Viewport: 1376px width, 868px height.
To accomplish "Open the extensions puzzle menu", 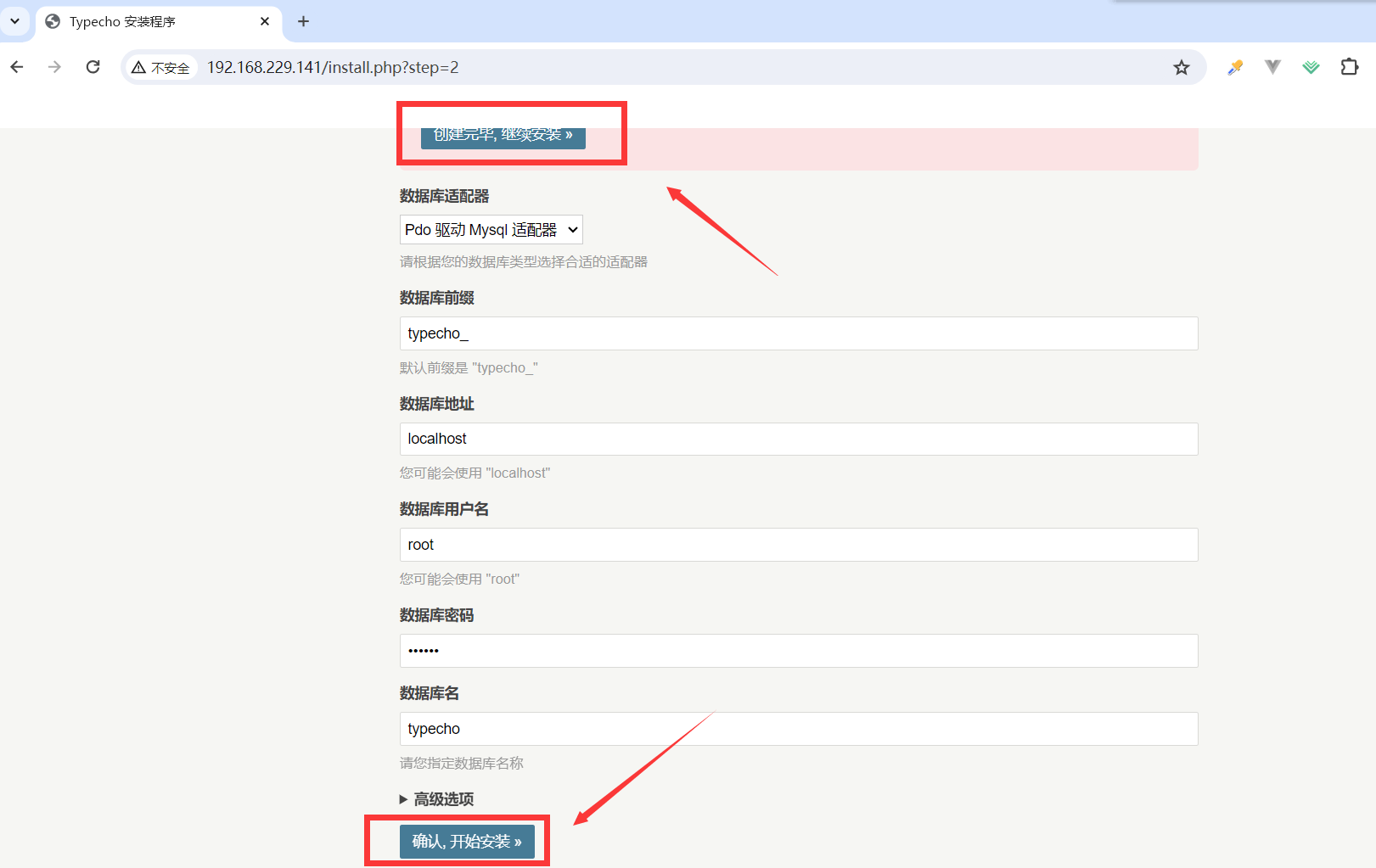I will (x=1350, y=67).
